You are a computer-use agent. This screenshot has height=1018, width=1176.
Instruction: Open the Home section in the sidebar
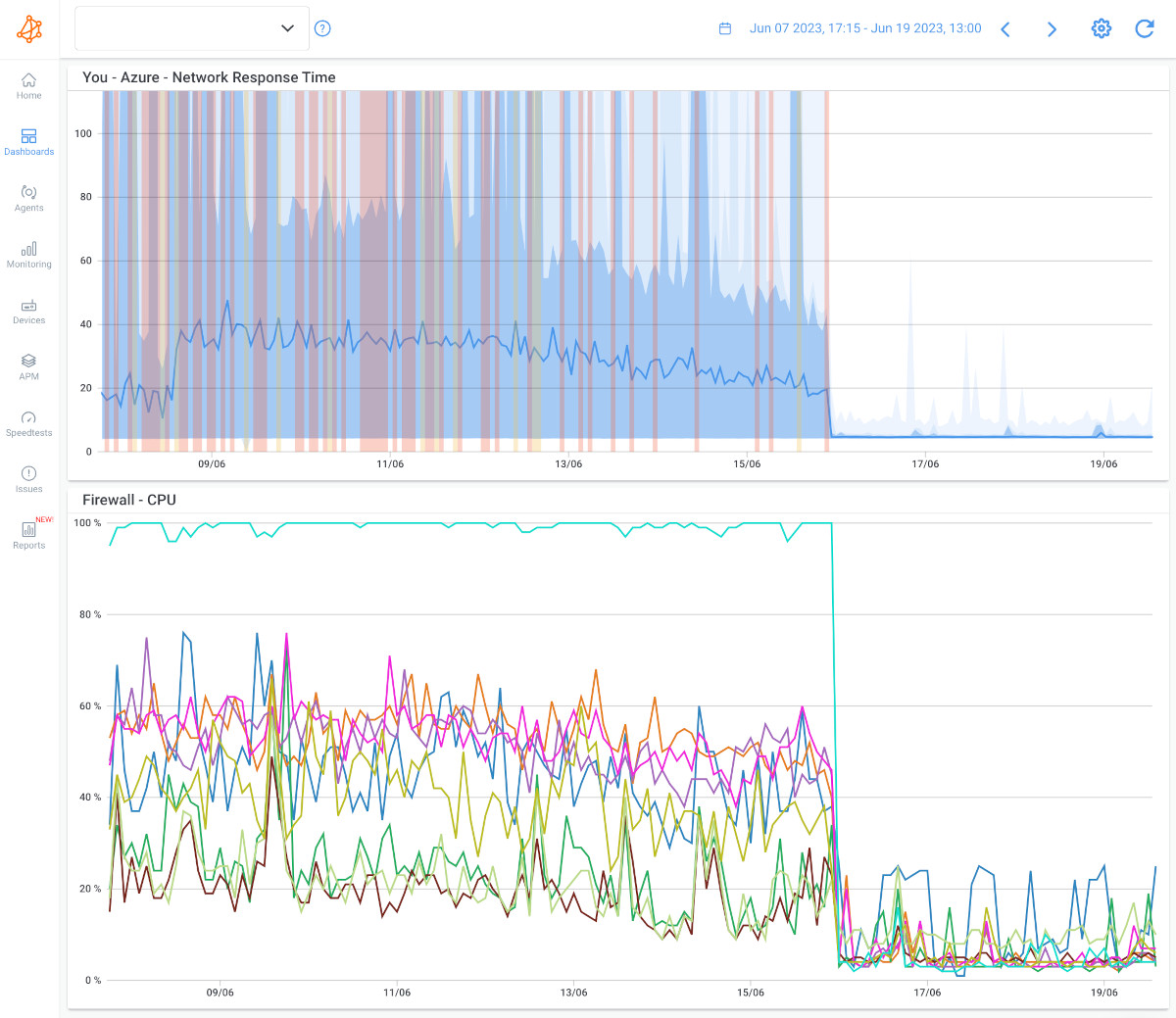(x=28, y=85)
